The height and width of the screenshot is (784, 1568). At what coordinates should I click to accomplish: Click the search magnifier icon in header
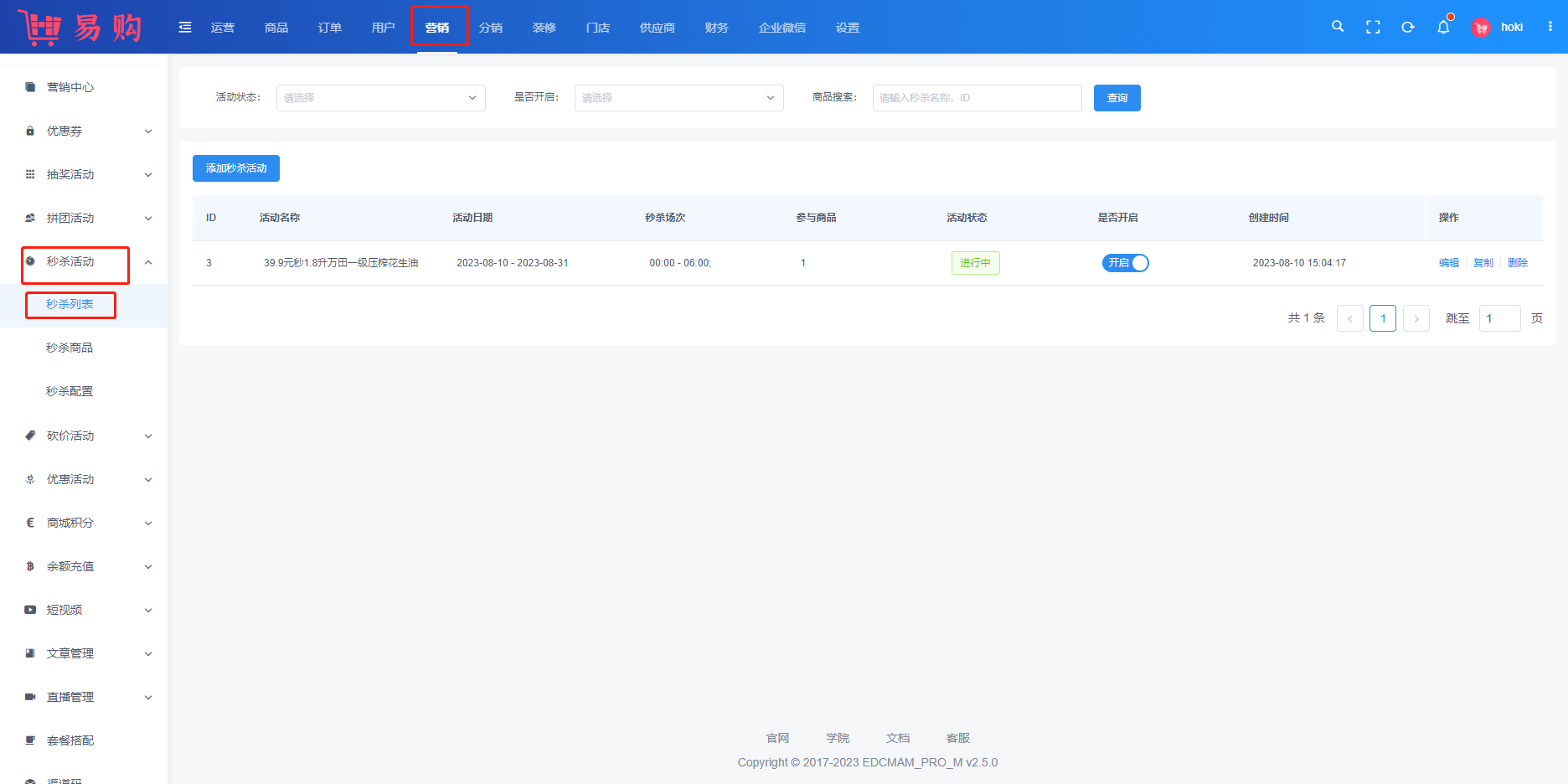coord(1338,27)
